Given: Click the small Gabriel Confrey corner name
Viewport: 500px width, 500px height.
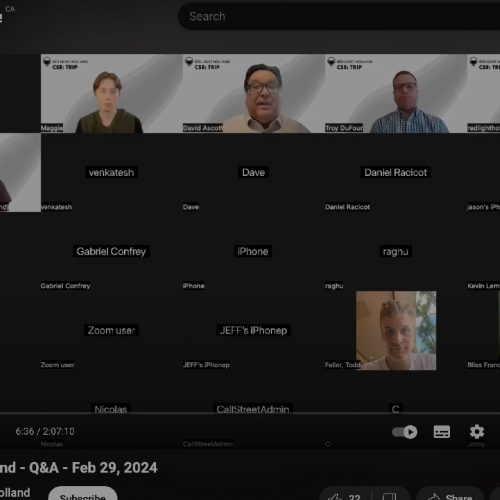Looking at the screenshot, I should click(65, 286).
